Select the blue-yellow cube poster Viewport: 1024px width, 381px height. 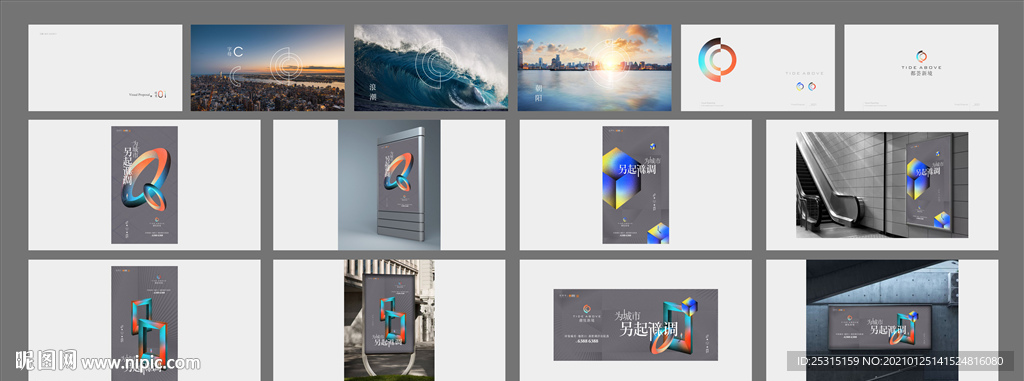(635, 185)
